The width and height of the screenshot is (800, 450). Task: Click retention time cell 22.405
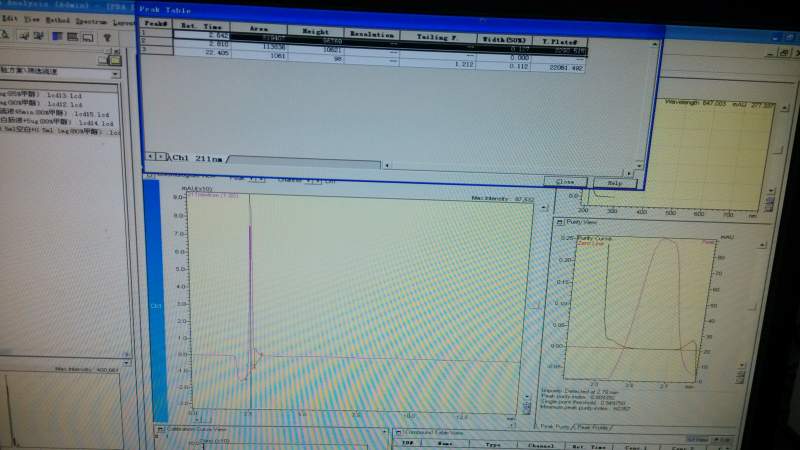[x=202, y=52]
